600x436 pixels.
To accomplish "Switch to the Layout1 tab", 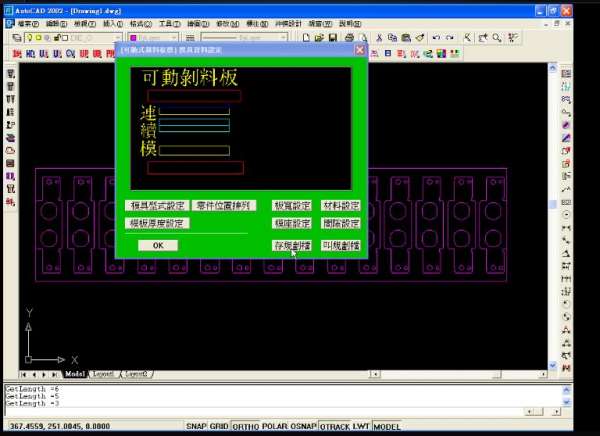I will click(104, 374).
